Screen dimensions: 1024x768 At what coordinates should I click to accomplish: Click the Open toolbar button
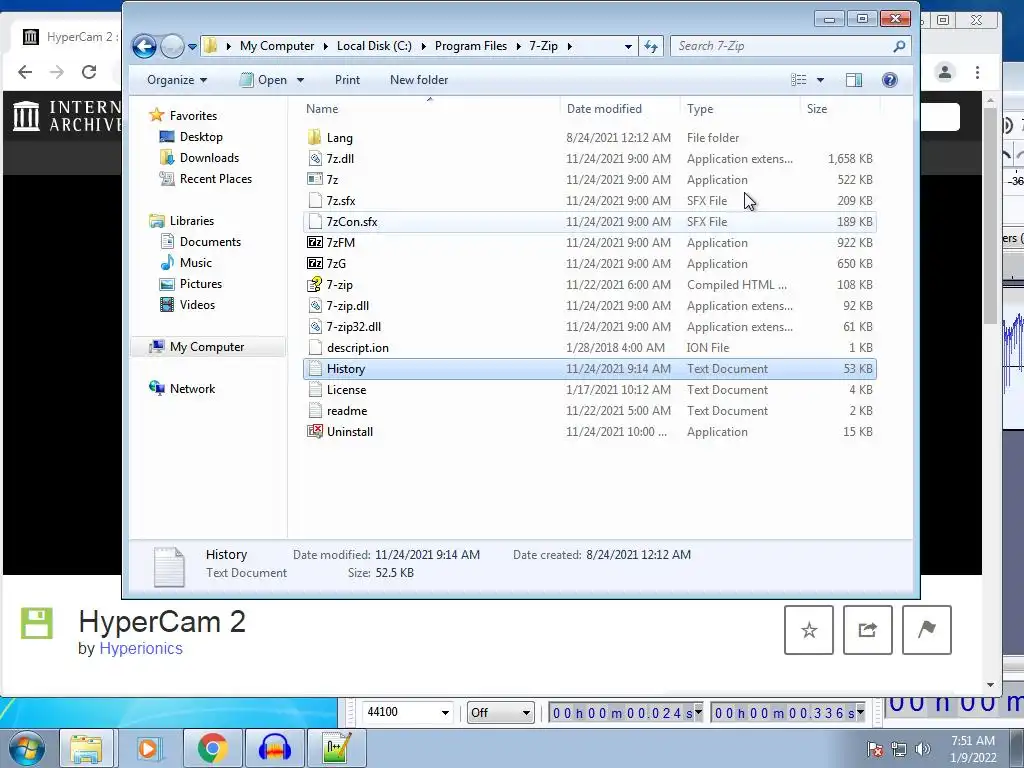(264, 80)
